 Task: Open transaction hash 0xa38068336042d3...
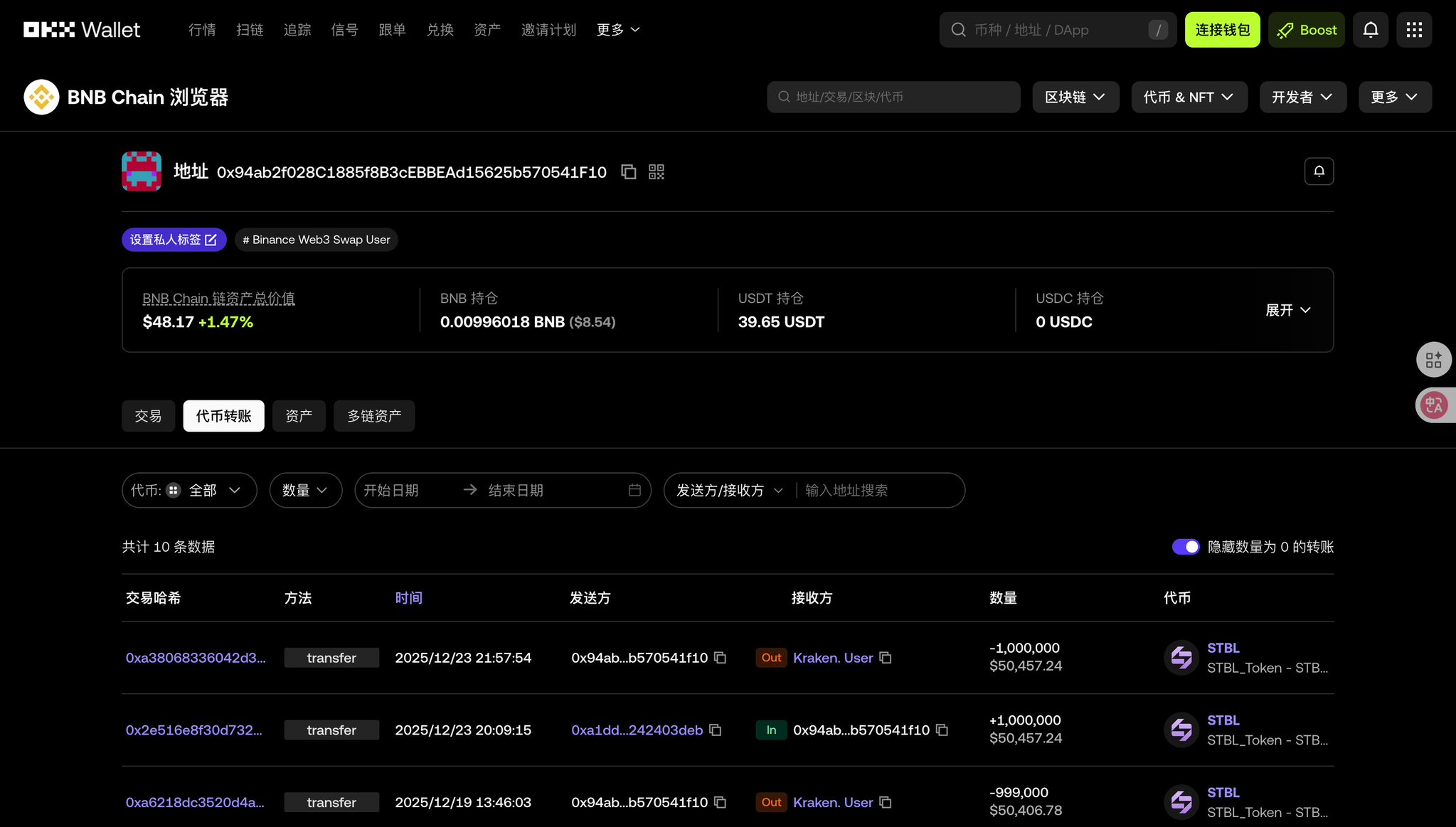coord(196,658)
